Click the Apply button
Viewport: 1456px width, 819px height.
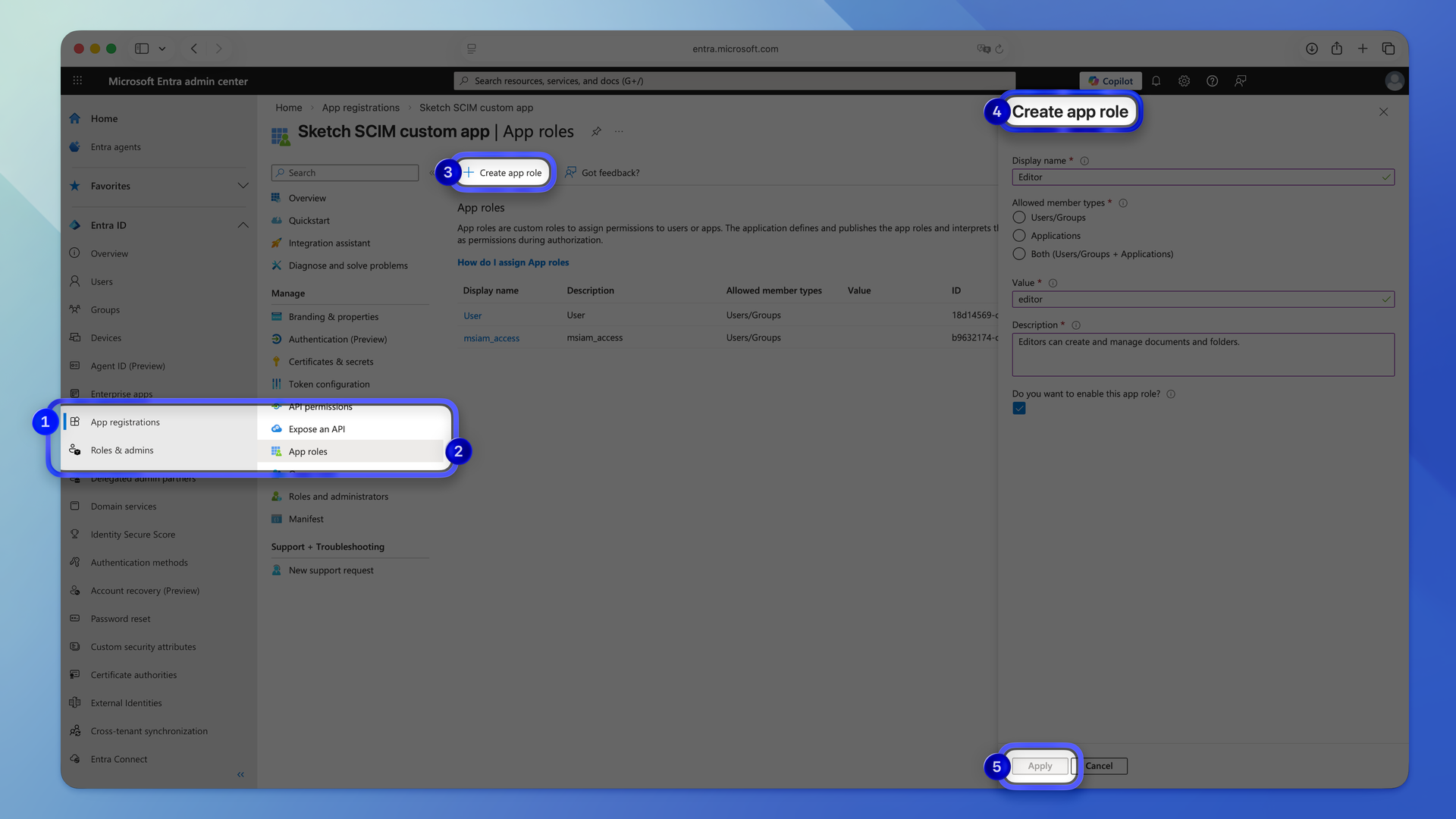coord(1040,766)
